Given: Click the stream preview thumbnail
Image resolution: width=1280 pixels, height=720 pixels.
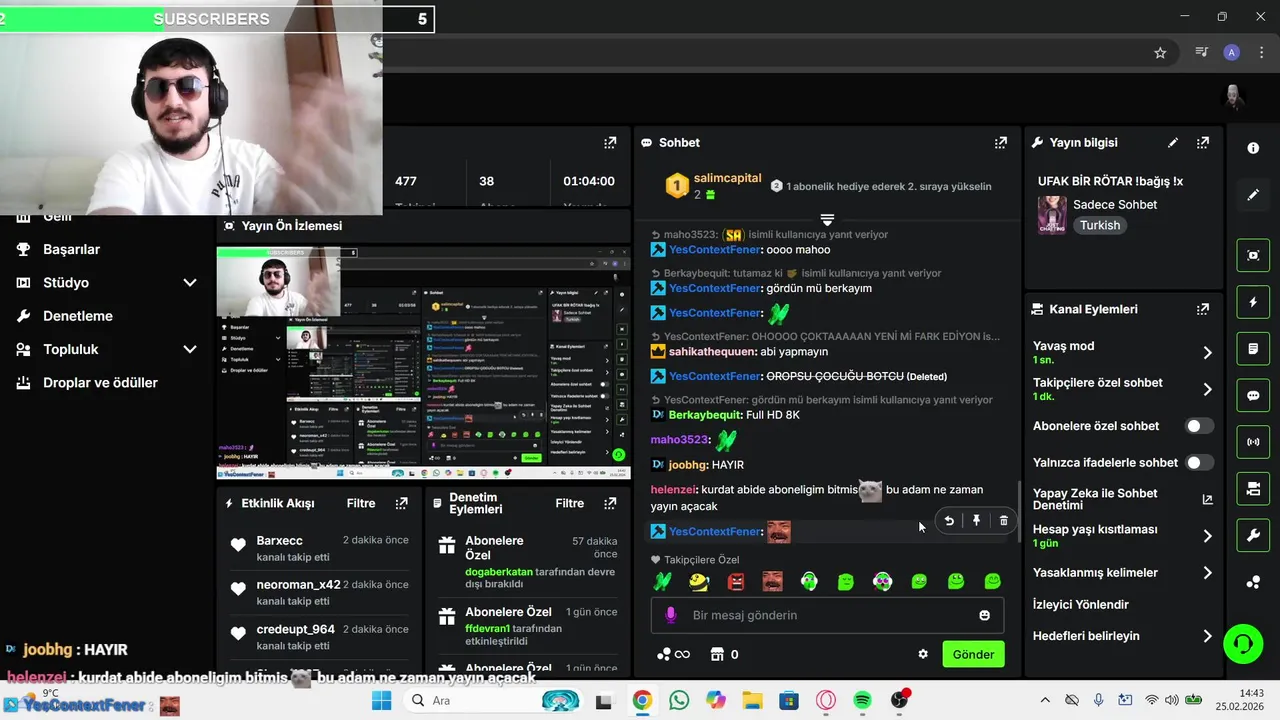Looking at the screenshot, I should click(x=424, y=362).
